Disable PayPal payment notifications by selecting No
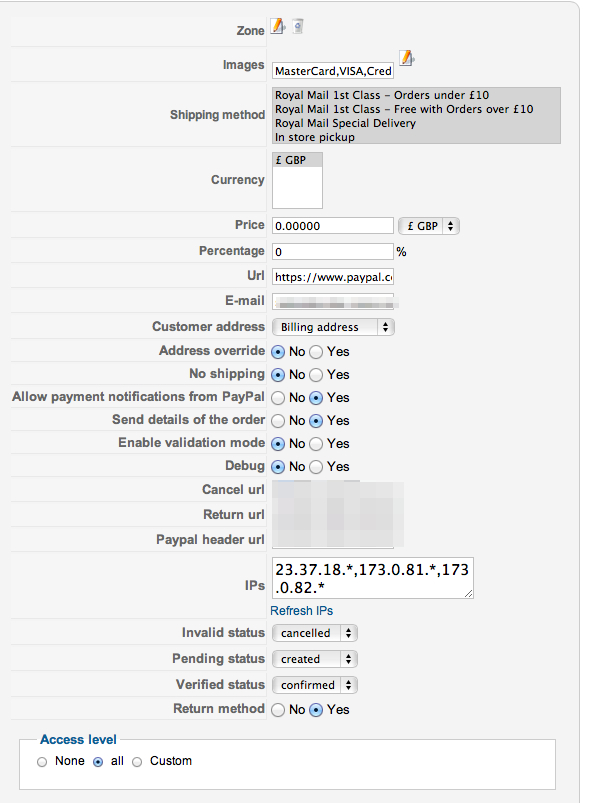This screenshot has height=803, width=589. point(278,398)
